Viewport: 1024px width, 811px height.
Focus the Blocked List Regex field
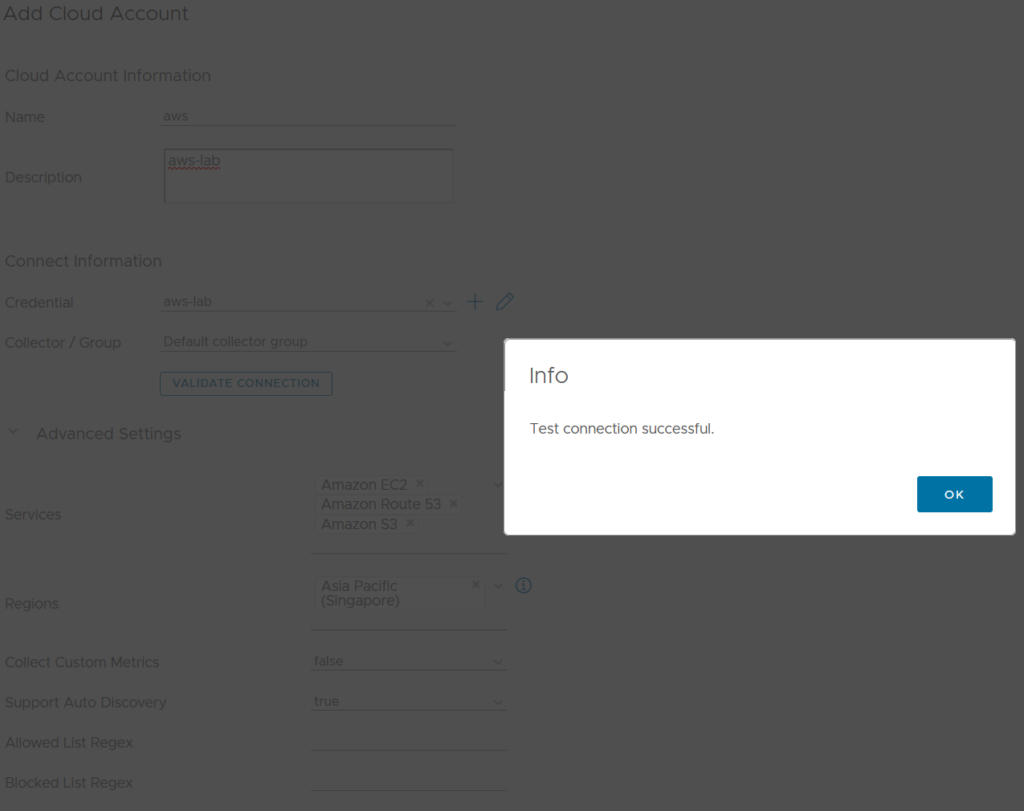[409, 782]
